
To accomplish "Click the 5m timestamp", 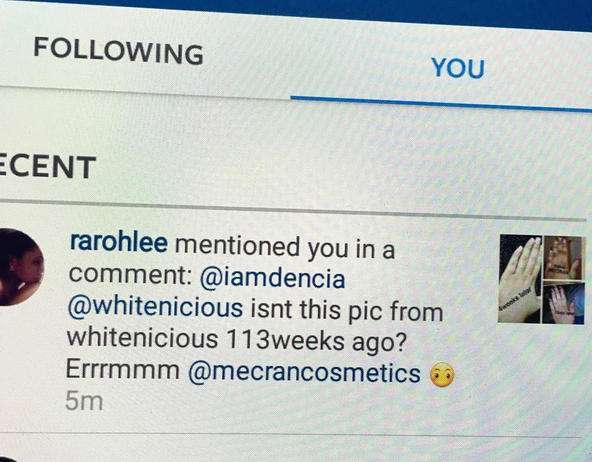I will click(84, 401).
